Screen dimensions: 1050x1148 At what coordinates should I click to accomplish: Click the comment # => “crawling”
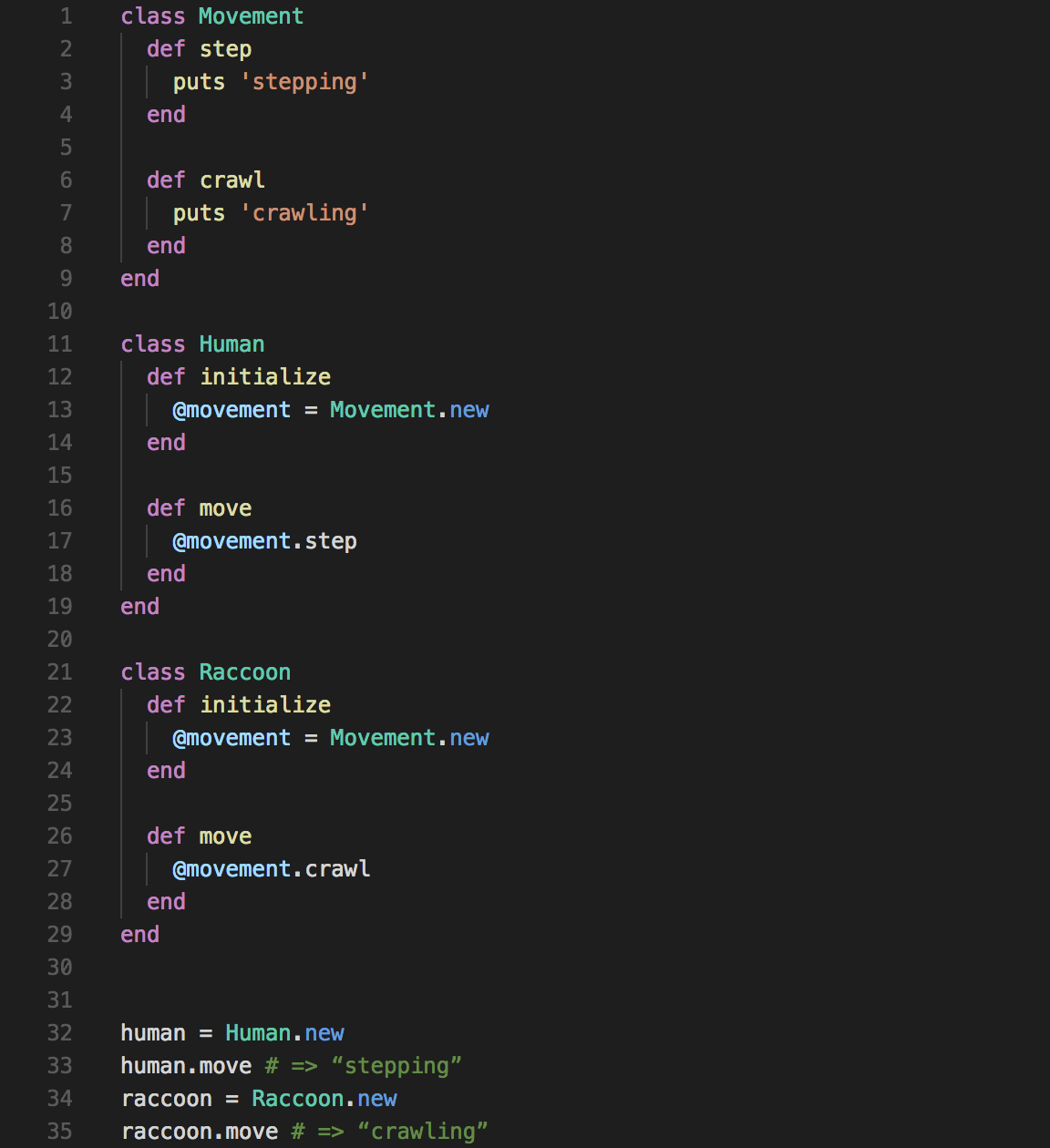[390, 1132]
